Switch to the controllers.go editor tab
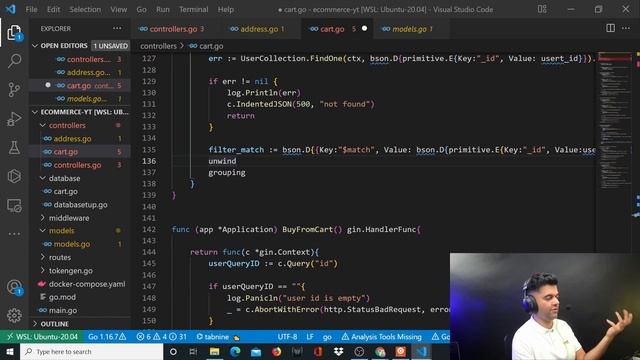640x360 pixels. click(x=173, y=29)
